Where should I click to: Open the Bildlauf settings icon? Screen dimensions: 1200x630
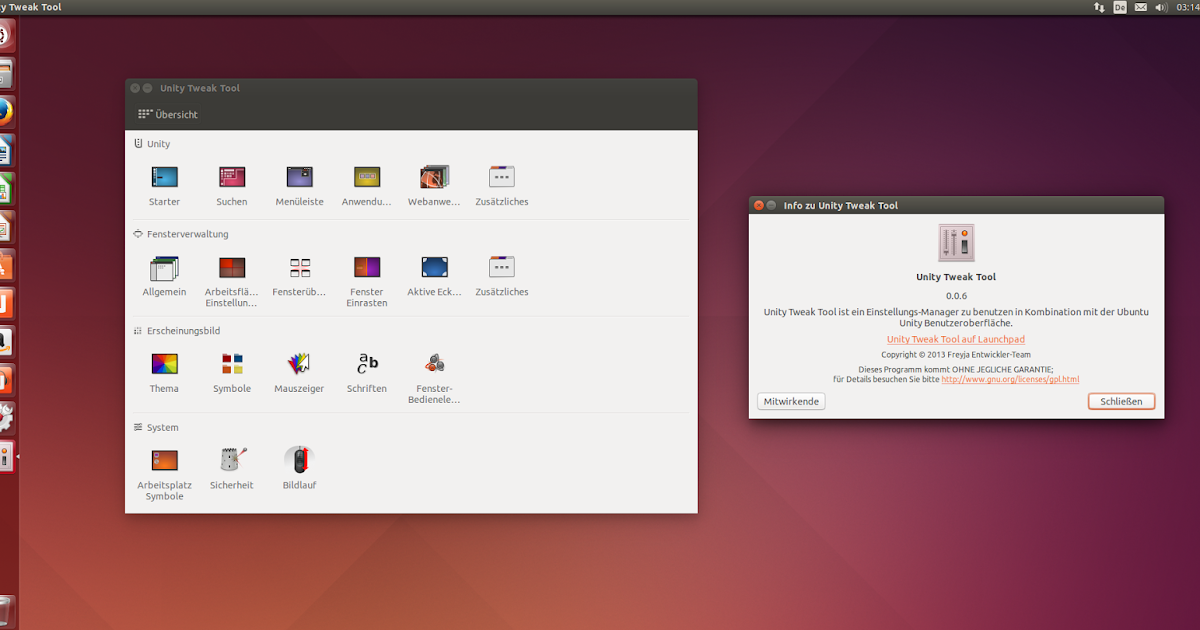tap(299, 460)
